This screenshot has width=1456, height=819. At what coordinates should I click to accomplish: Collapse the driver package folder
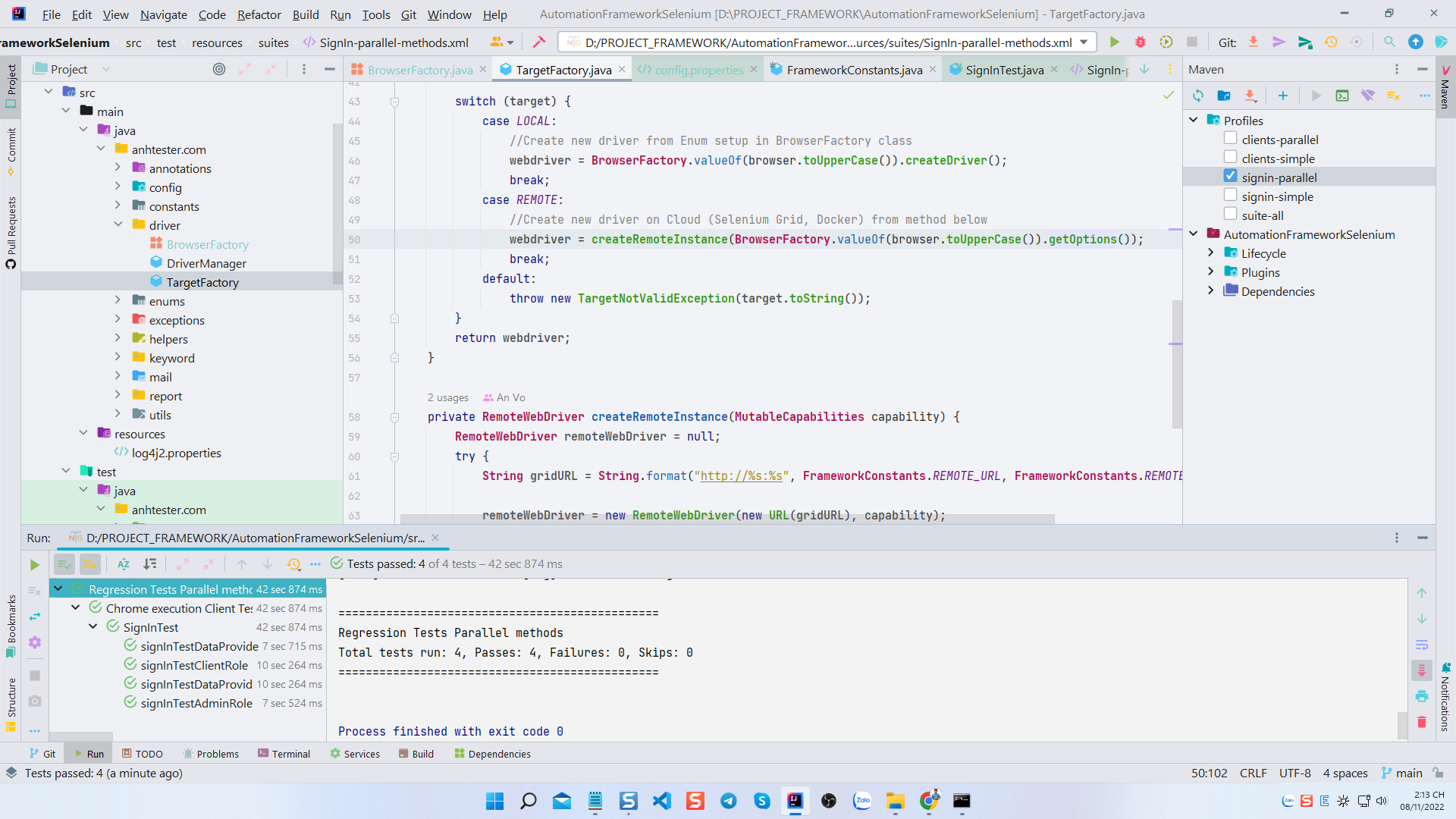pos(118,224)
